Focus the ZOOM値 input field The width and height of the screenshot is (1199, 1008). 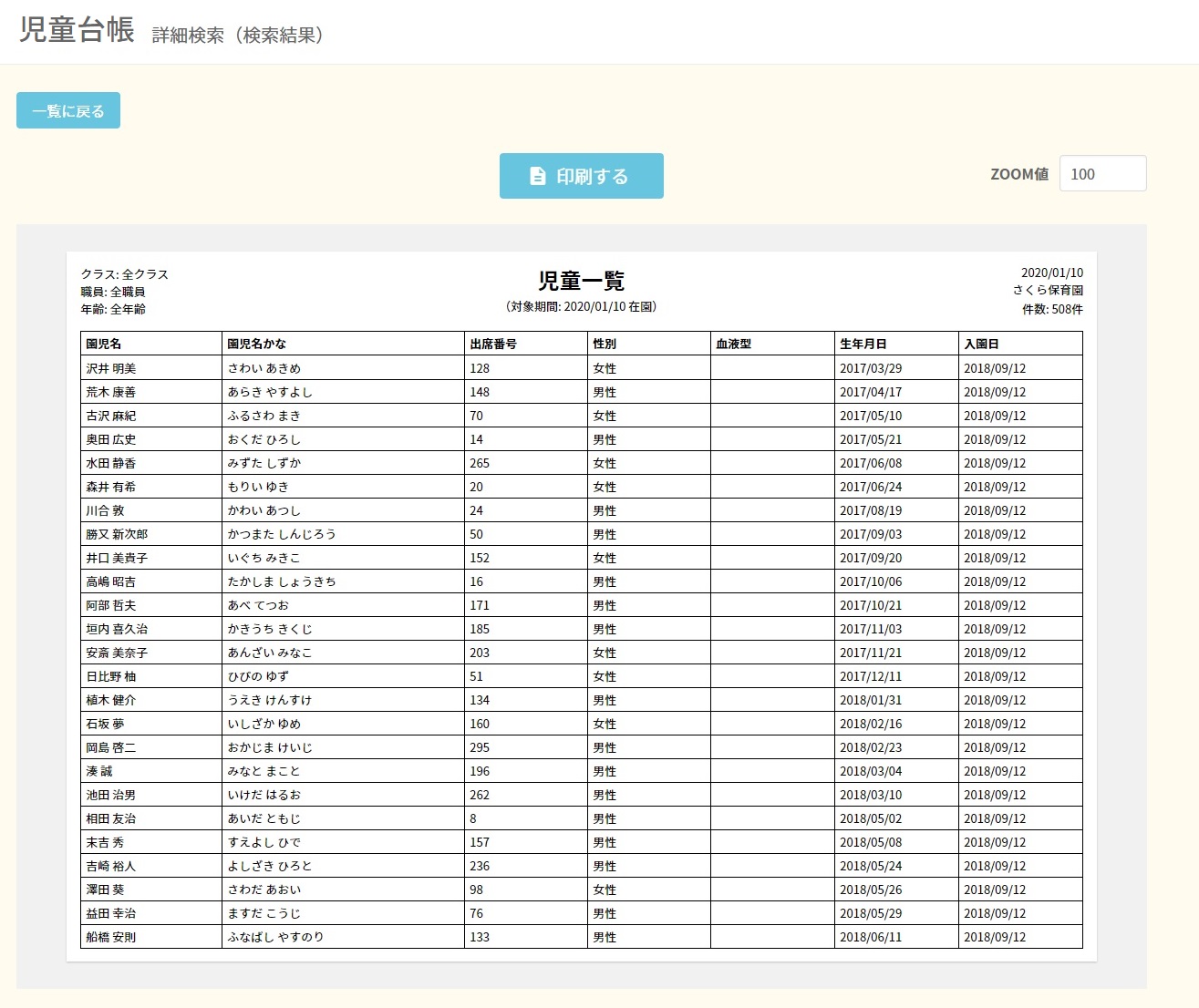1102,173
